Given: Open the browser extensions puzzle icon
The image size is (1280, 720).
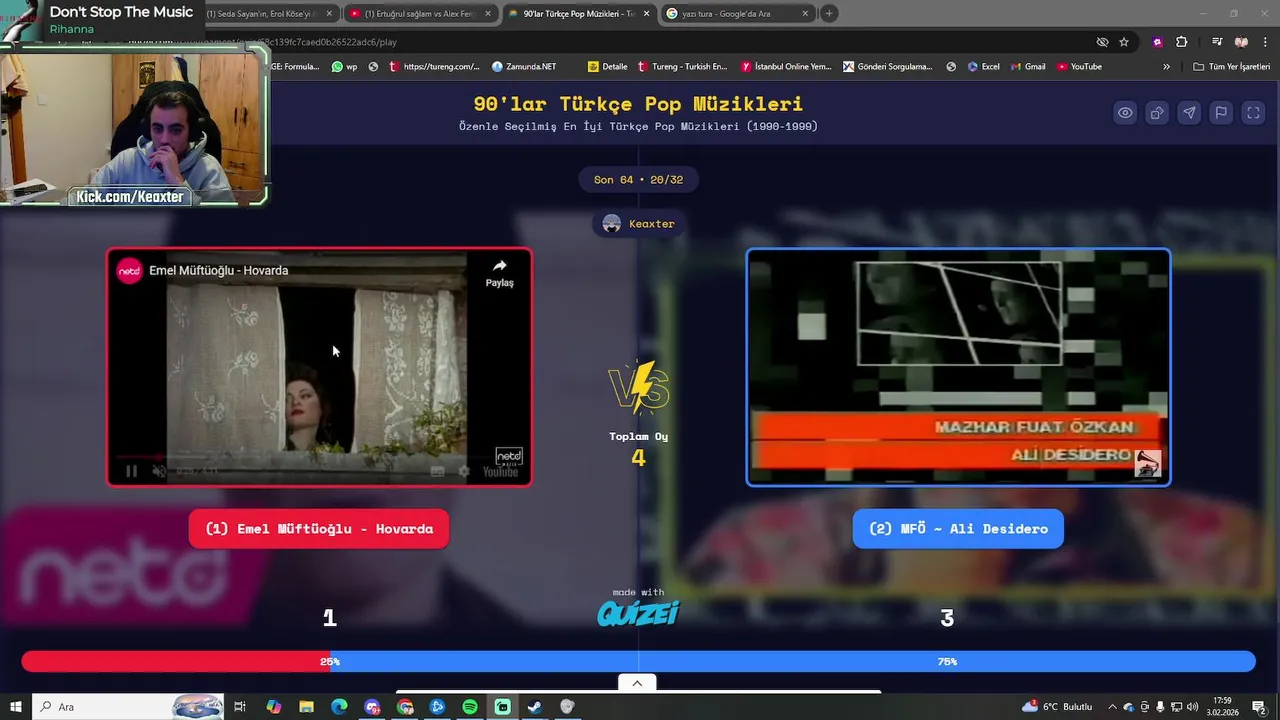Looking at the screenshot, I should click(x=1182, y=42).
